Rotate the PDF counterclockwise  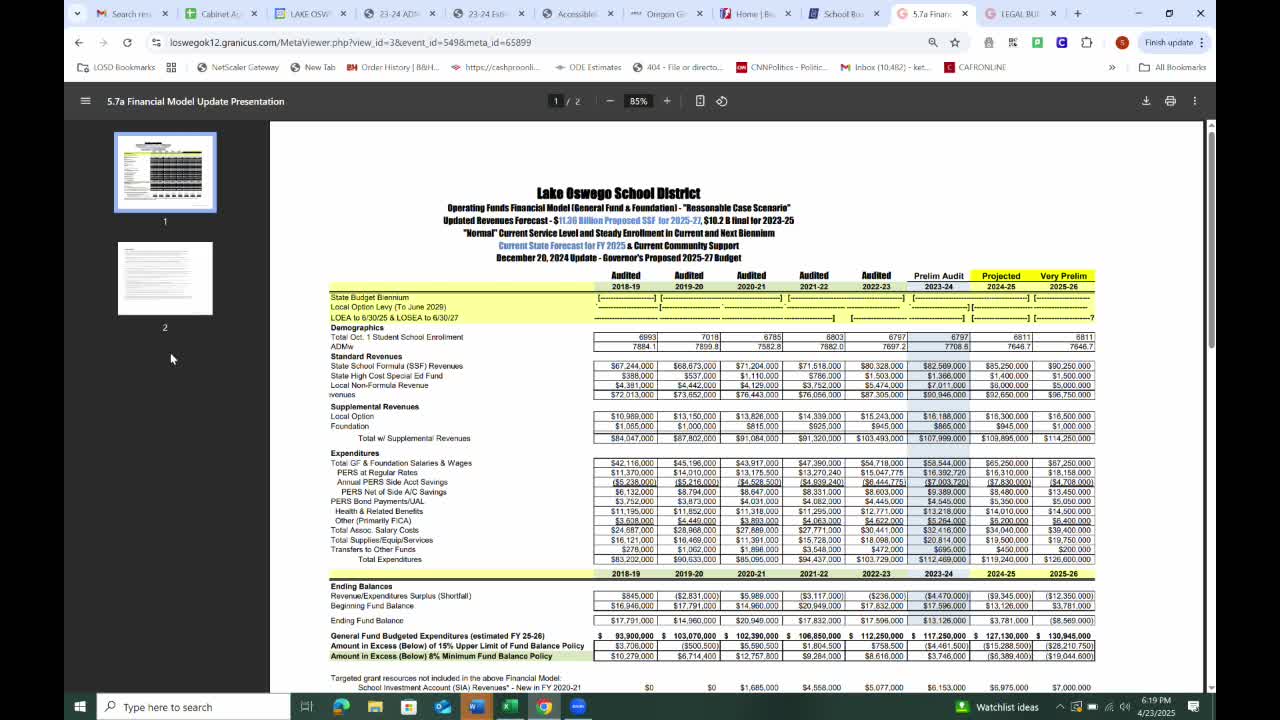tap(722, 101)
